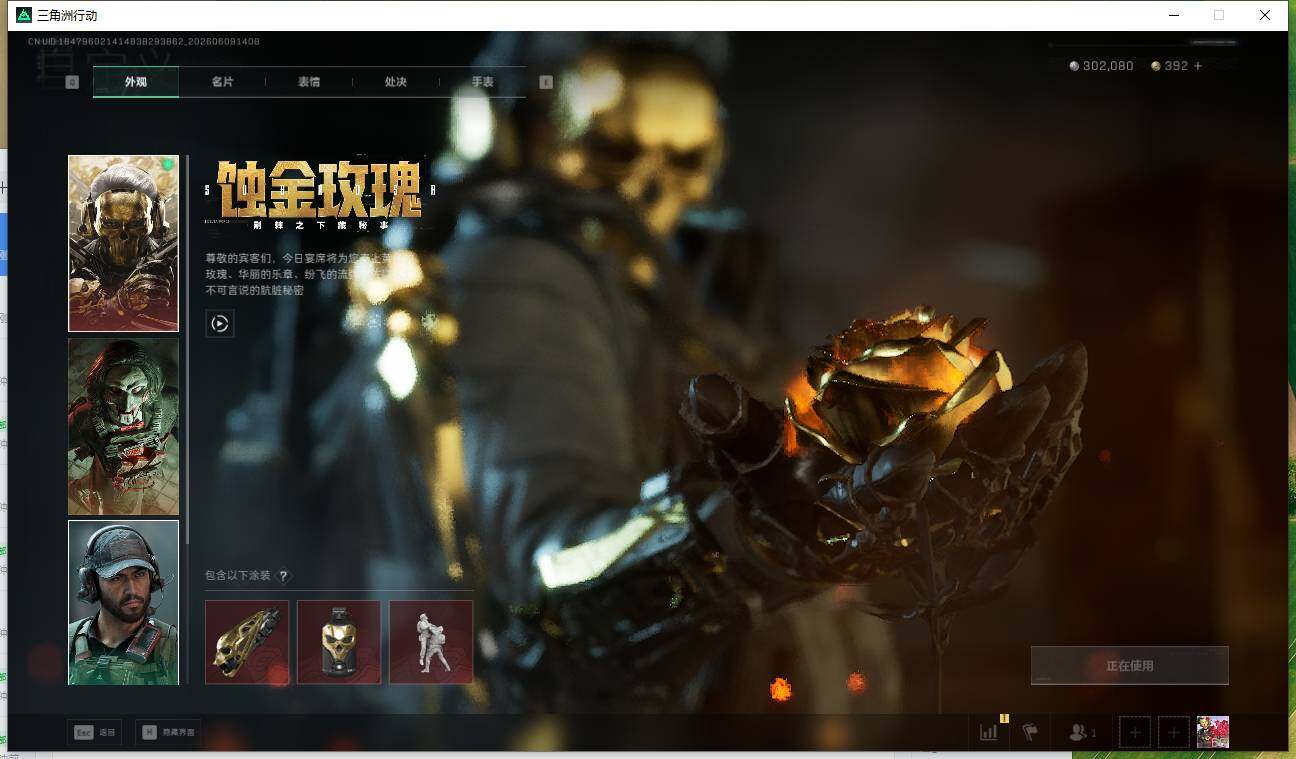This screenshot has height=759, width=1296.
Task: Click the 包含以下涂装 label
Action: tap(237, 576)
